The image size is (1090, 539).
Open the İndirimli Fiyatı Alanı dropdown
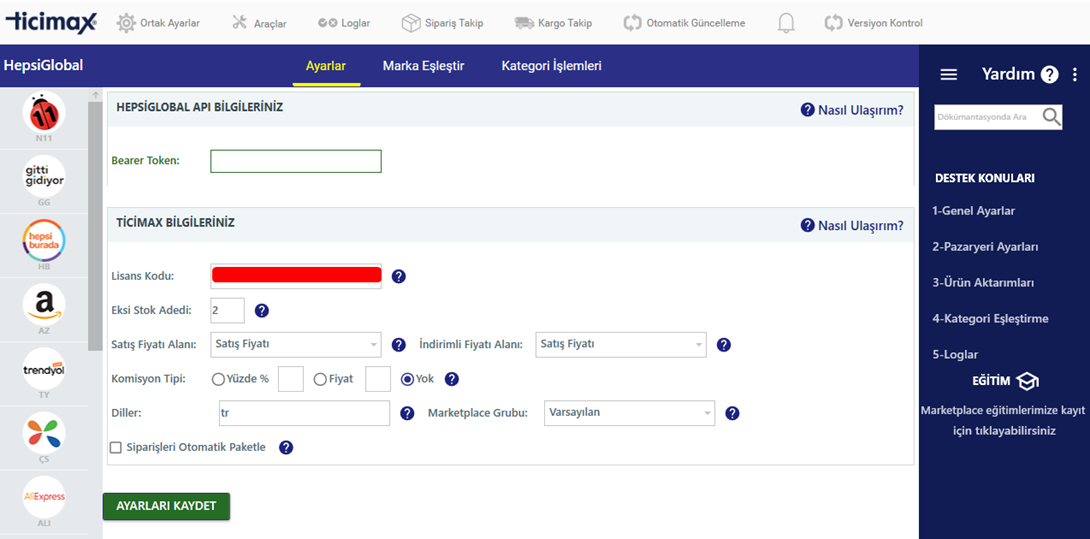click(621, 344)
